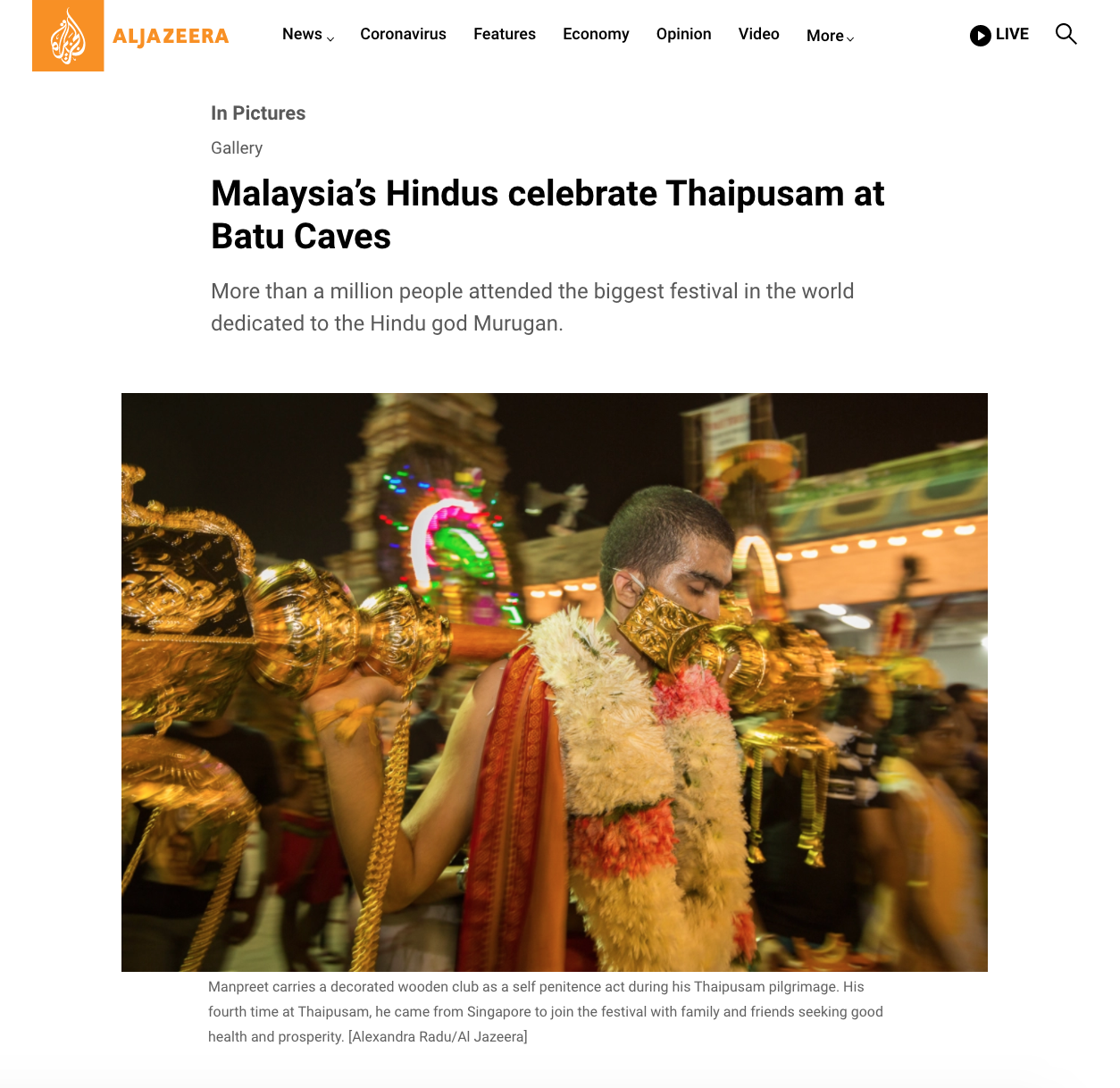
Task: Click the More navigation label
Action: pyautogui.click(x=824, y=36)
